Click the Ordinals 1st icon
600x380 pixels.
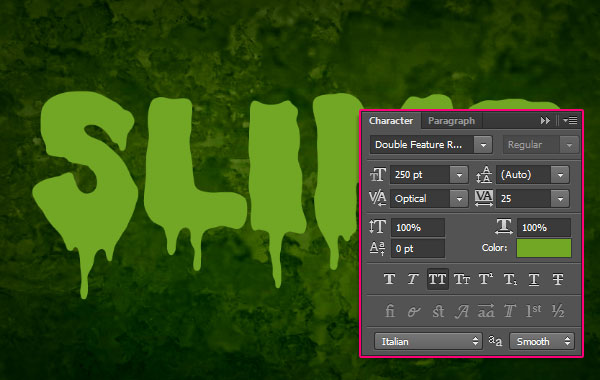(533, 311)
